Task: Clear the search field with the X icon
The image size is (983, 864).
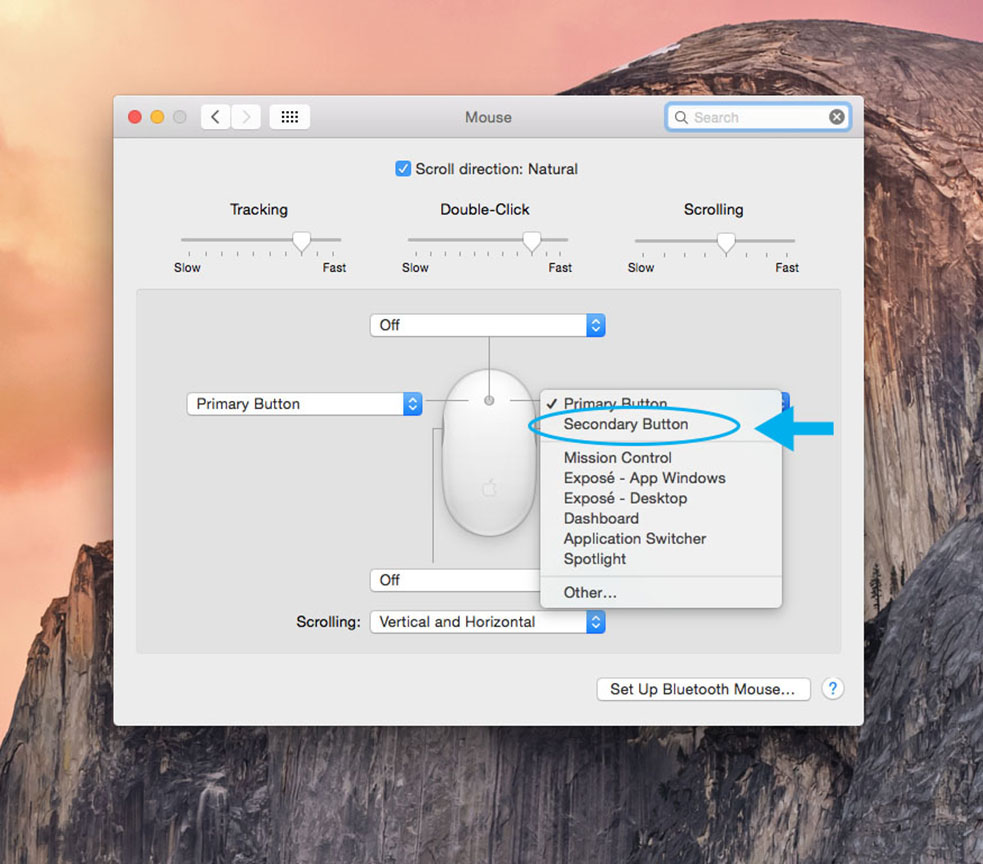Action: pos(837,117)
